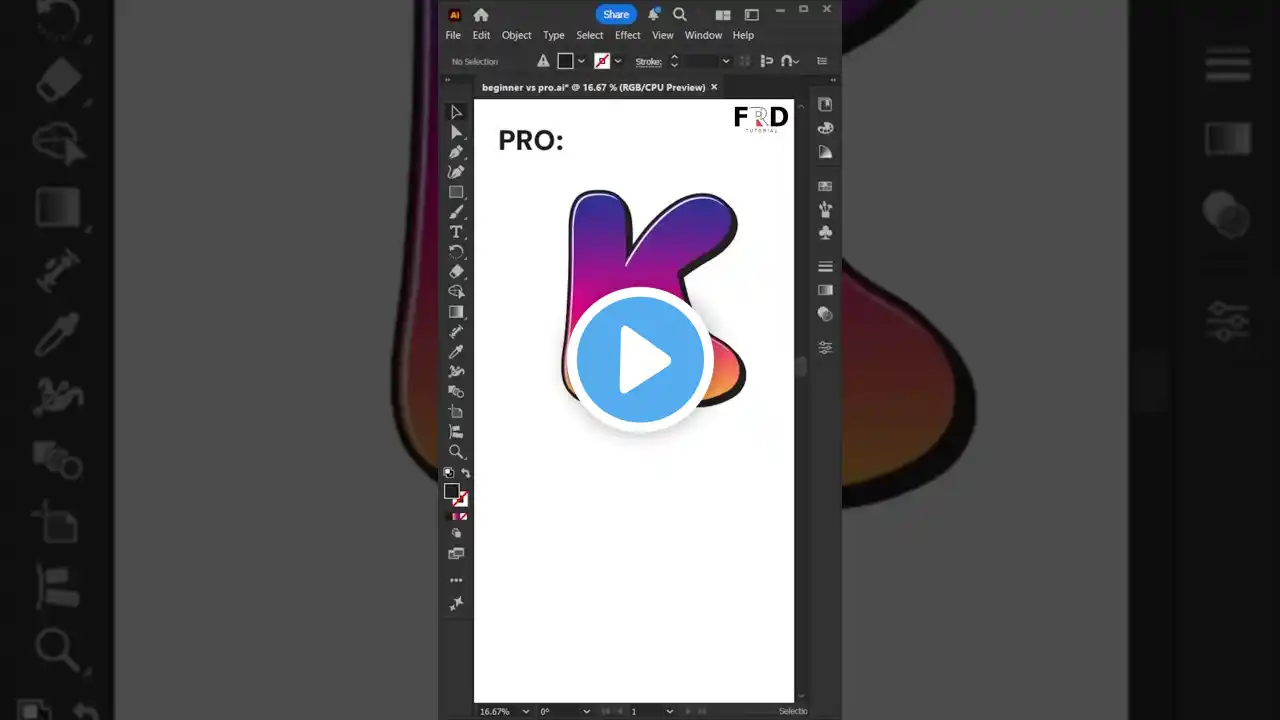The height and width of the screenshot is (720, 1280).
Task: Select the Gradient tool
Action: click(x=456, y=312)
